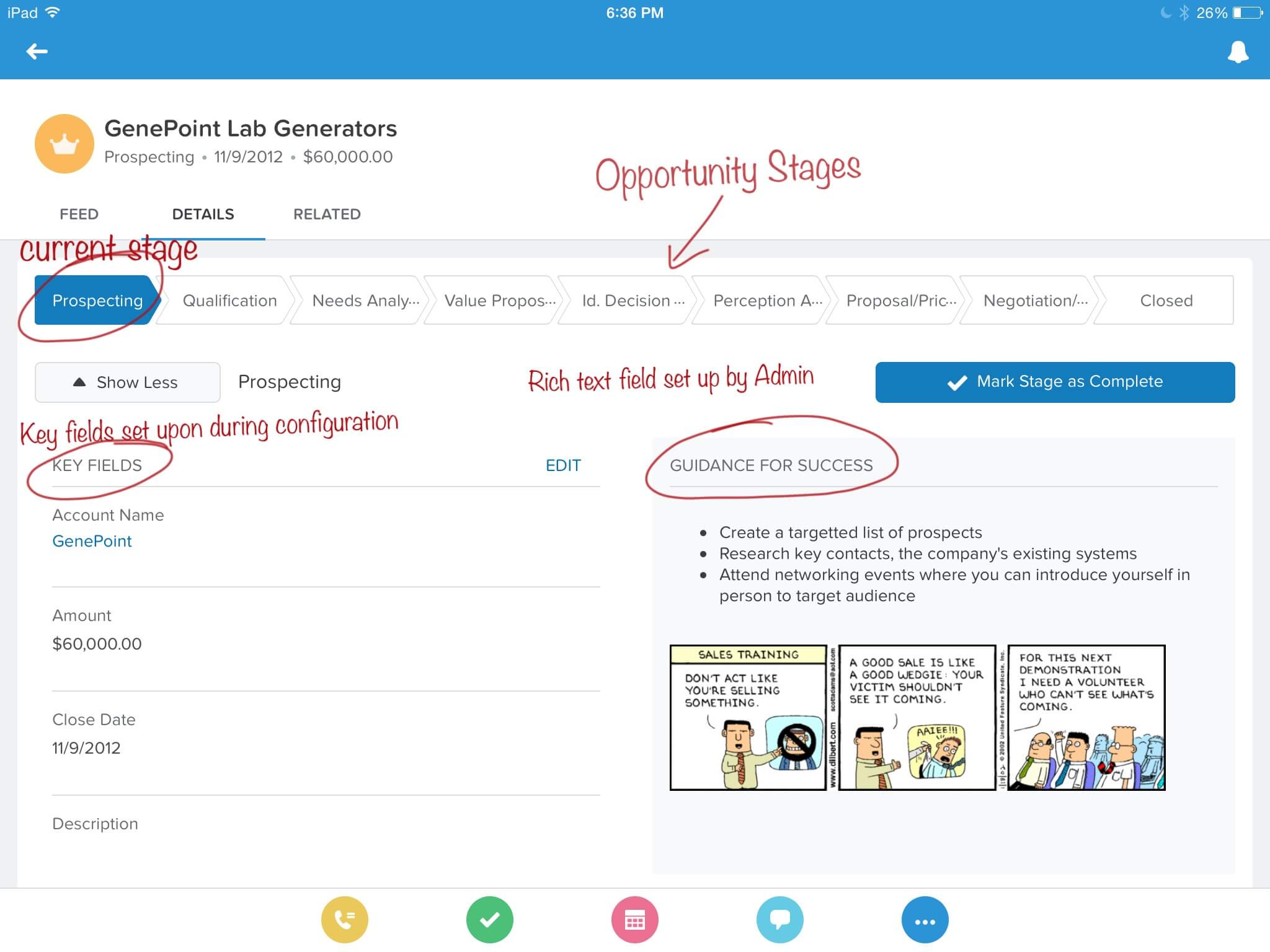Image resolution: width=1270 pixels, height=952 pixels.
Task: Tap the pink new event calendar icon
Action: [x=634, y=920]
